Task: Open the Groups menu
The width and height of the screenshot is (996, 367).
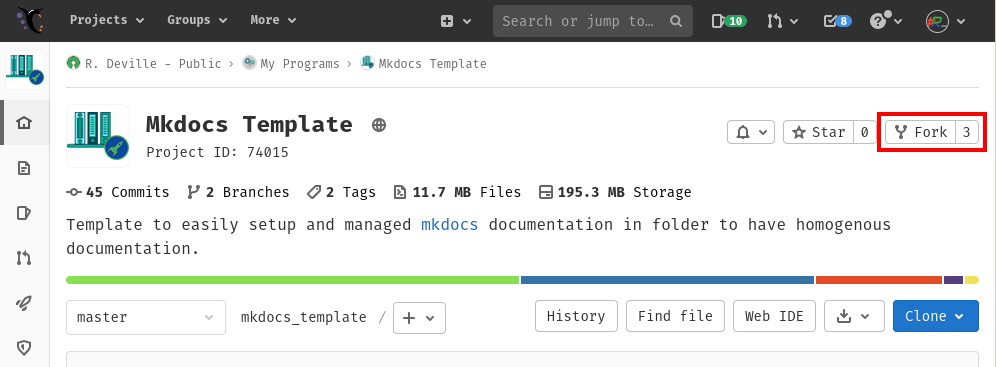Action: [197, 20]
